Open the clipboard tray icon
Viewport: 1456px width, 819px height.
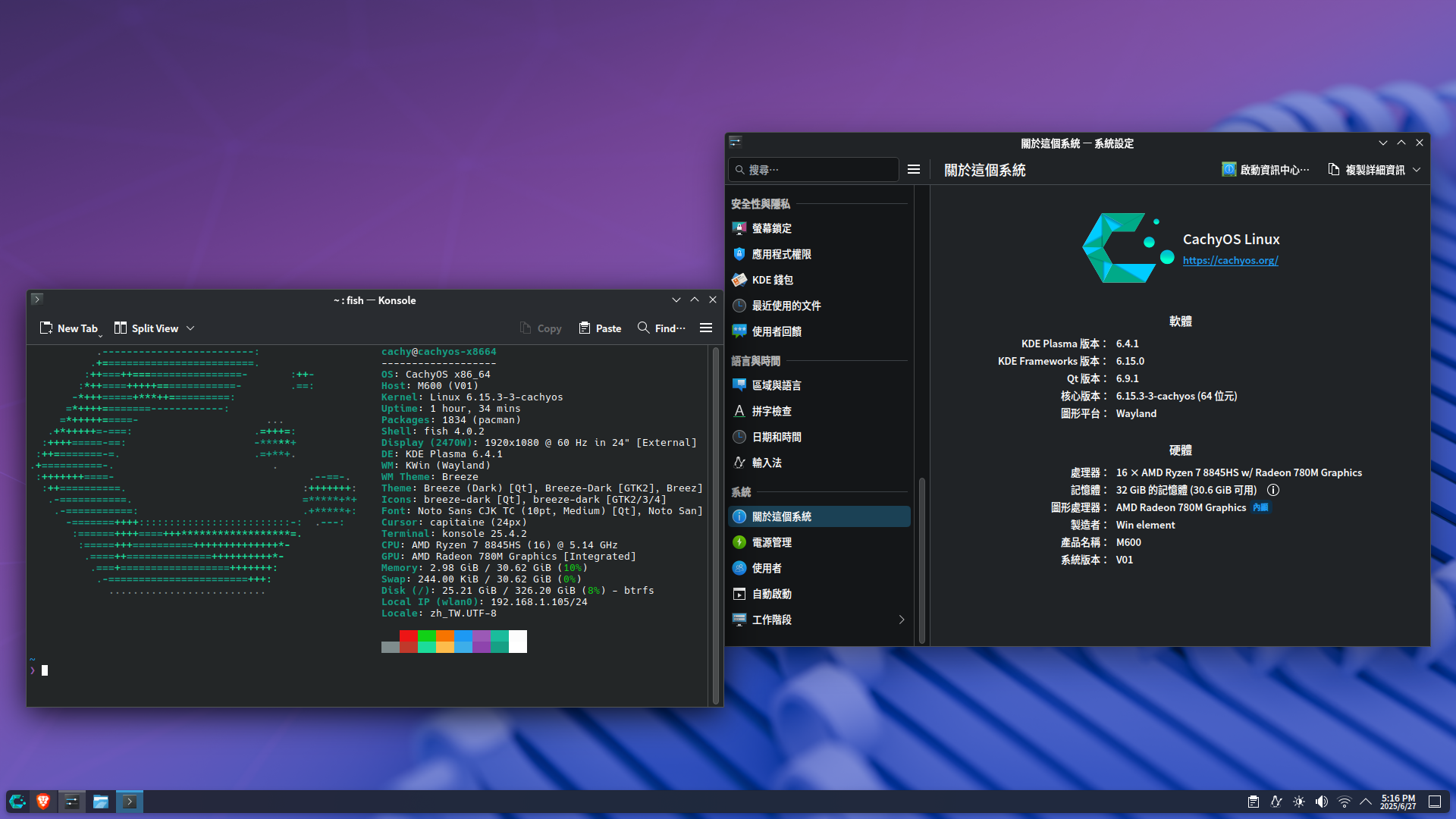click(x=1254, y=802)
